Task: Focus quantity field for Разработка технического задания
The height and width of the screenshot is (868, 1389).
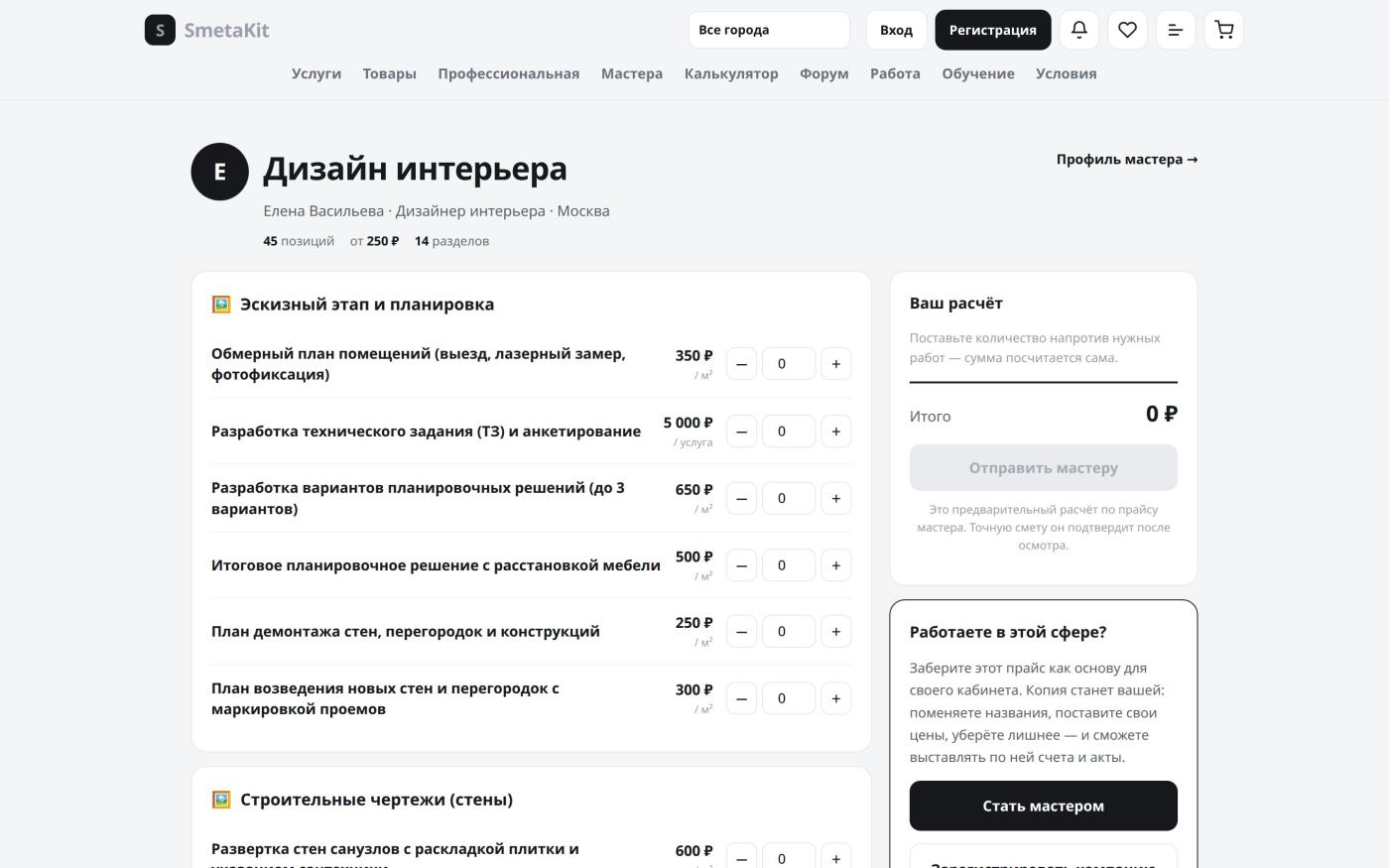Action: coord(789,432)
